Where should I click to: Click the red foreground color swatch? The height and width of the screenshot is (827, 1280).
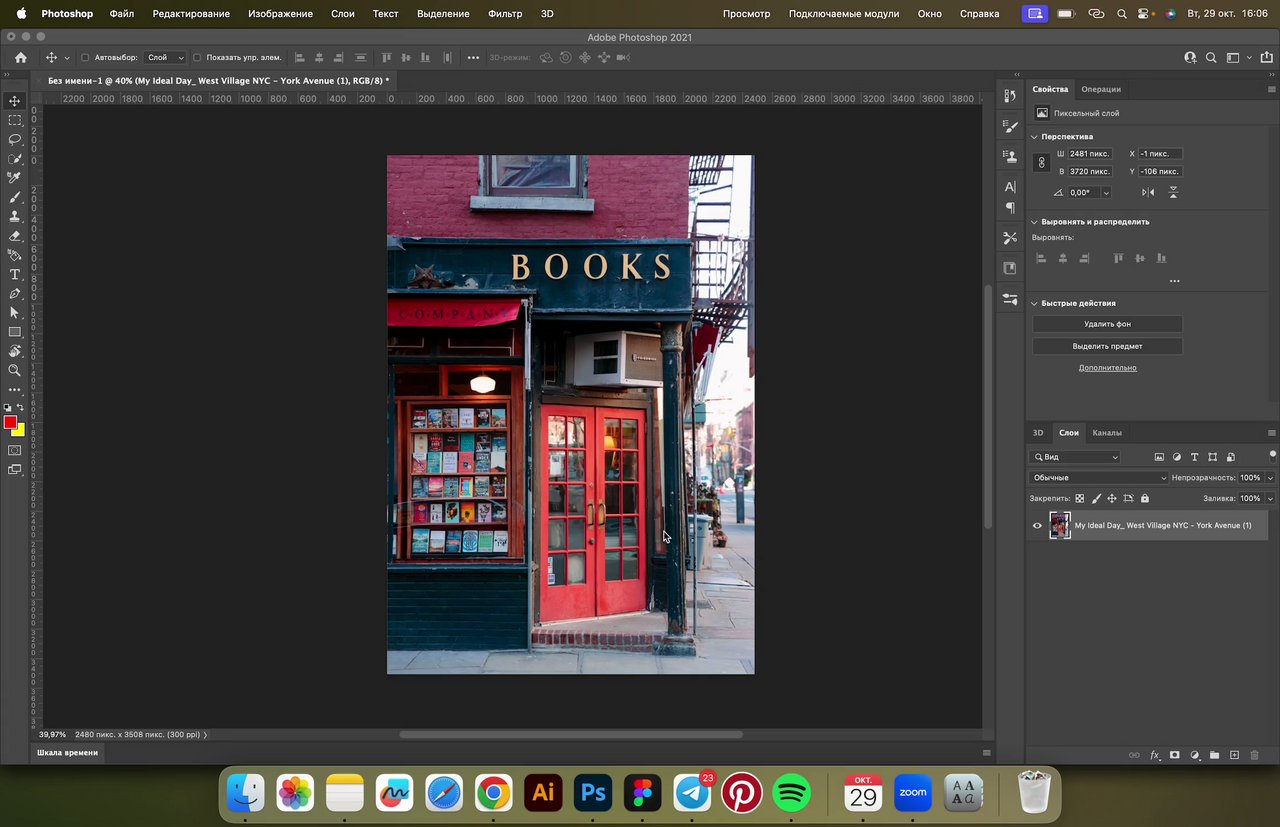[10, 422]
